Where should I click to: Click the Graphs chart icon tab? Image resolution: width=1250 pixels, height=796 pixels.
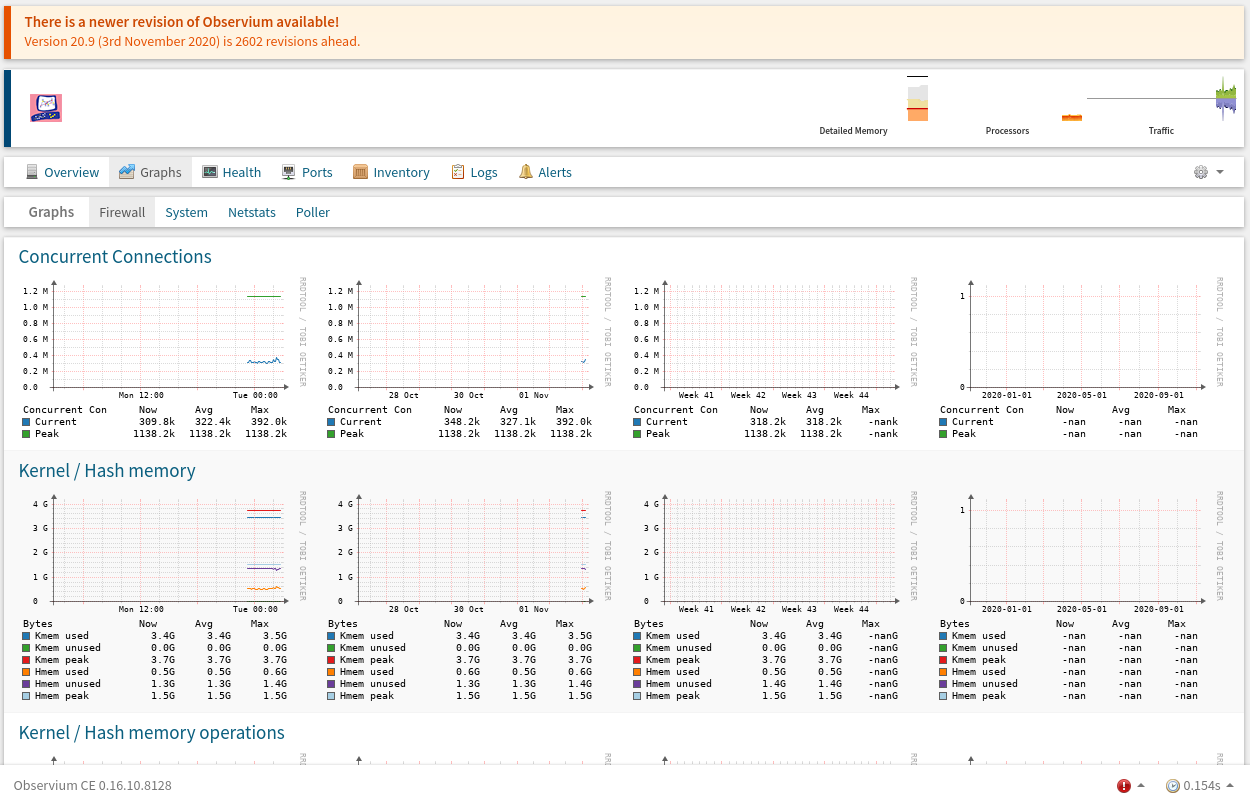[x=126, y=172]
